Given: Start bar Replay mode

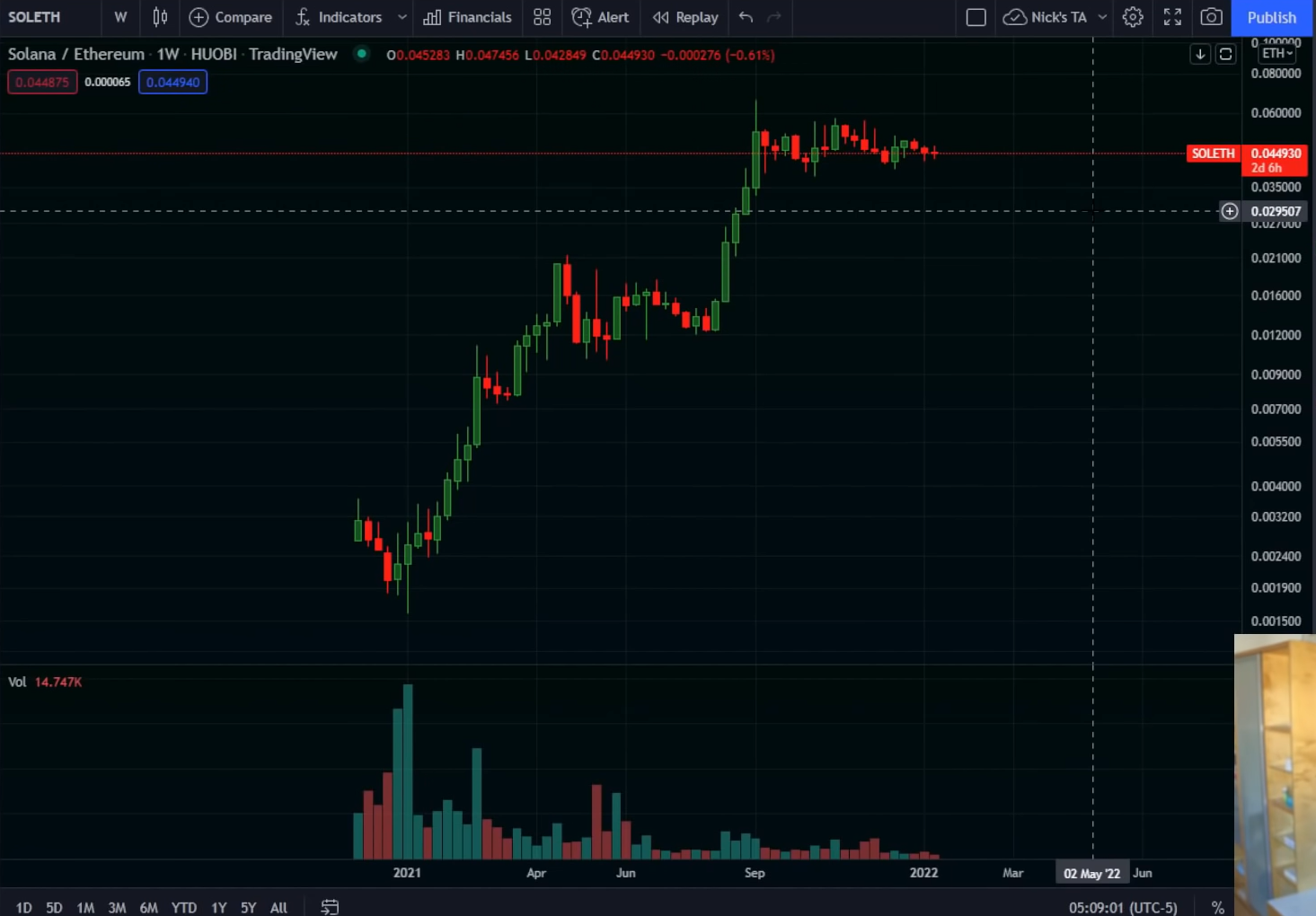Looking at the screenshot, I should tap(685, 17).
